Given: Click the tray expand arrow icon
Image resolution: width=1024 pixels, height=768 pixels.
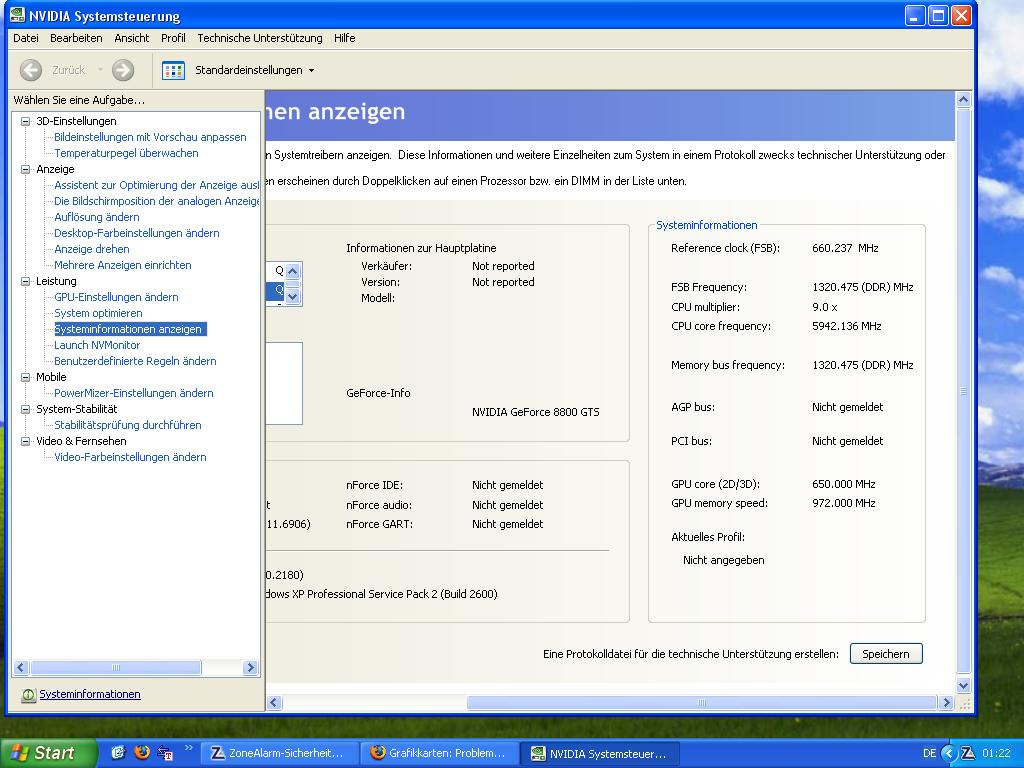Looking at the screenshot, I should [x=949, y=753].
